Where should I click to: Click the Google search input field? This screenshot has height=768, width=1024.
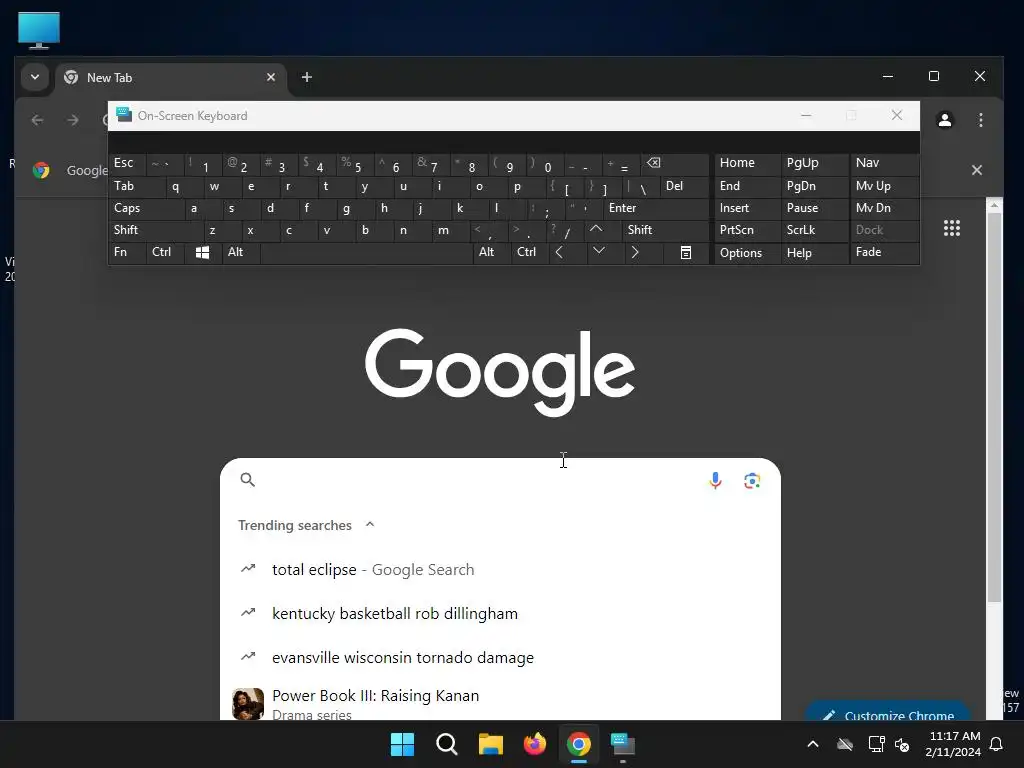coord(480,481)
